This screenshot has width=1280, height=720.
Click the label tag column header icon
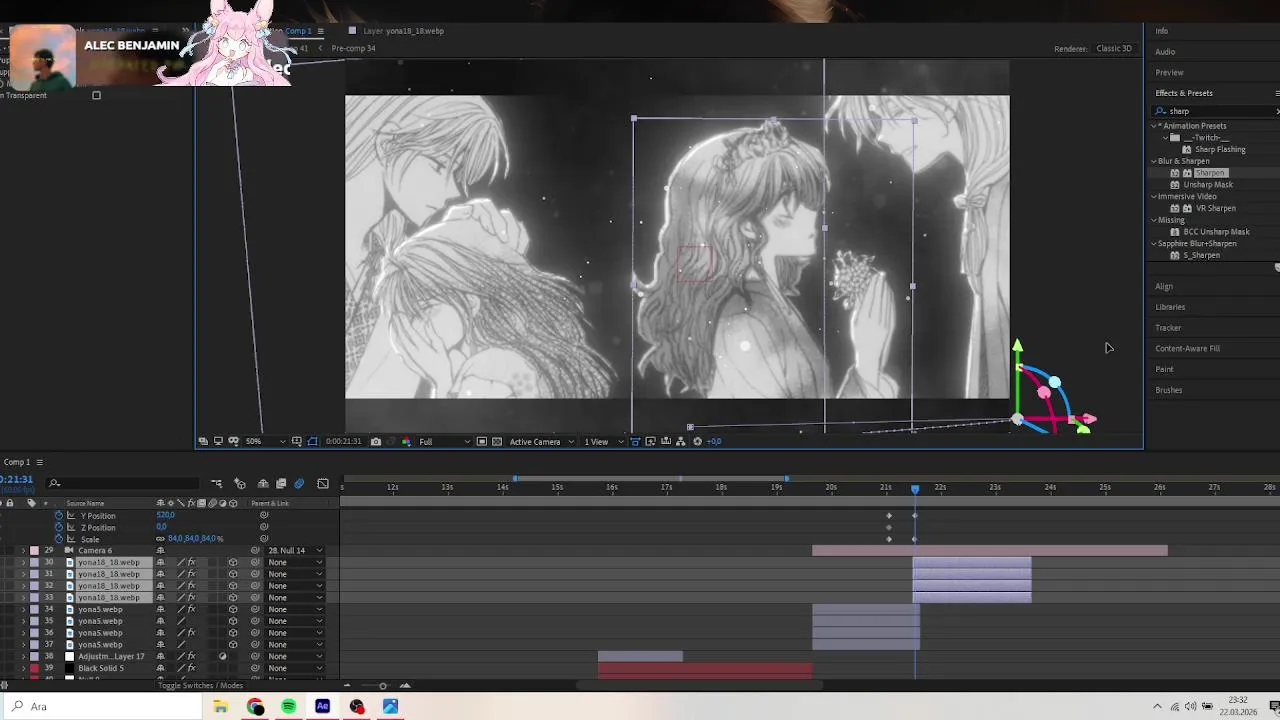31,503
